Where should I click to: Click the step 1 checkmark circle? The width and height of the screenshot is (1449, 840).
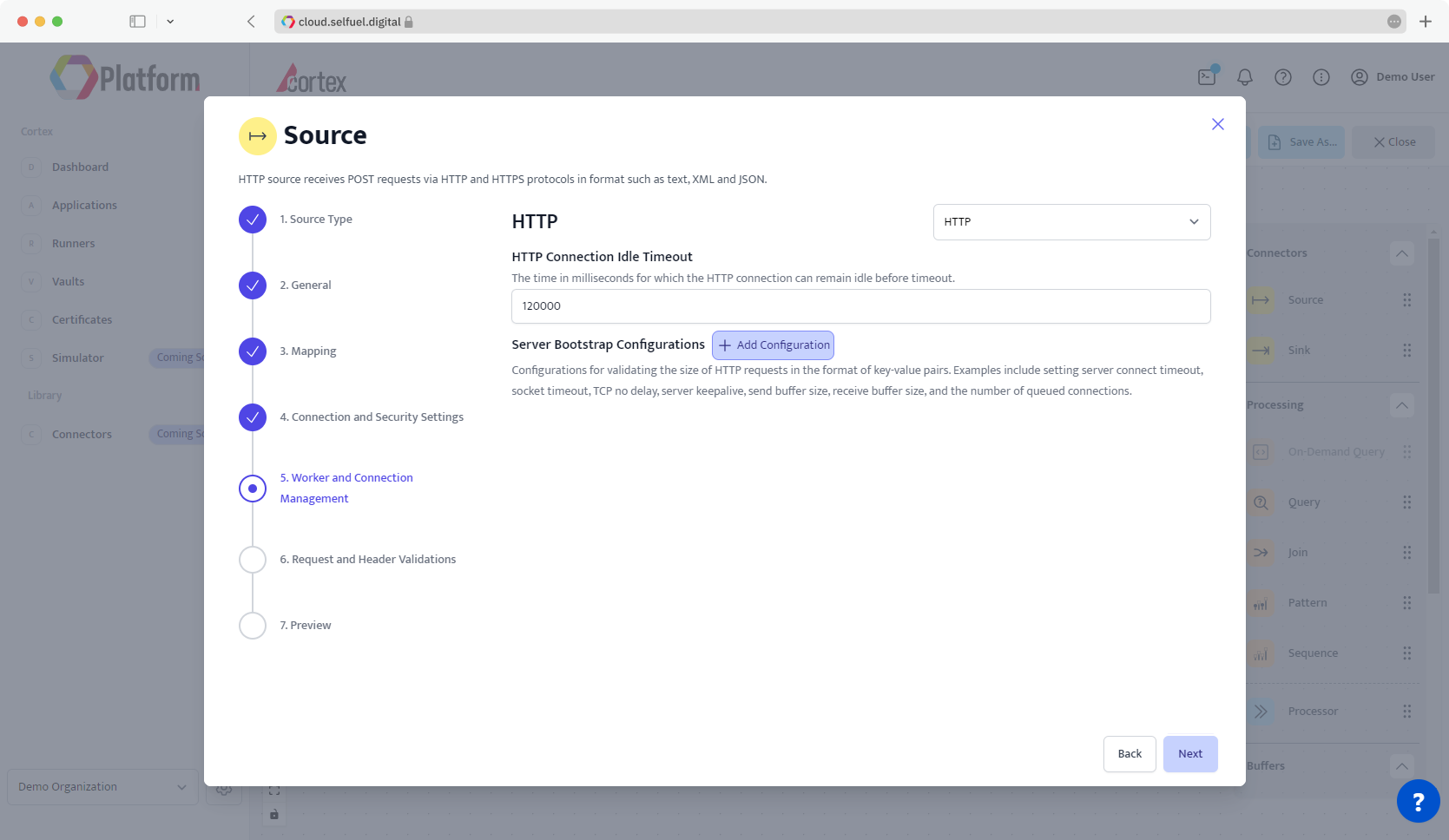[x=253, y=220]
